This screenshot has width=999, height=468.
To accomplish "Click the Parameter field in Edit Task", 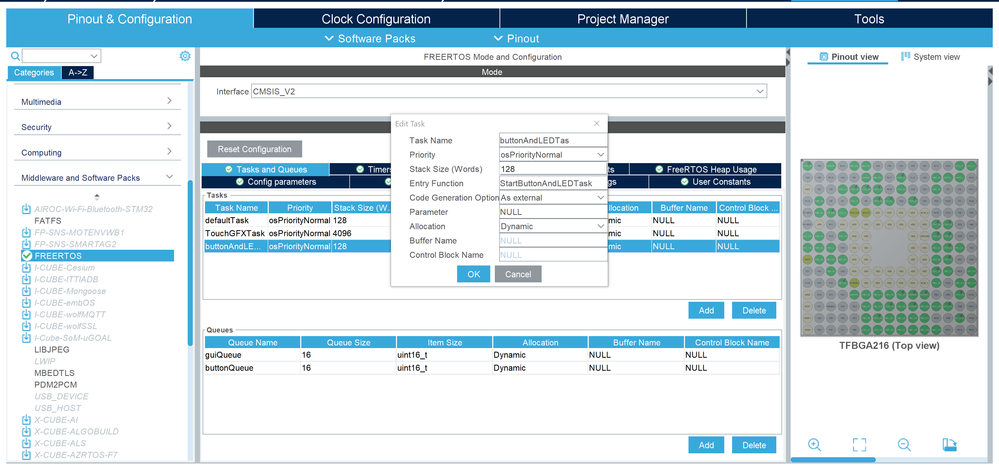I will [552, 212].
